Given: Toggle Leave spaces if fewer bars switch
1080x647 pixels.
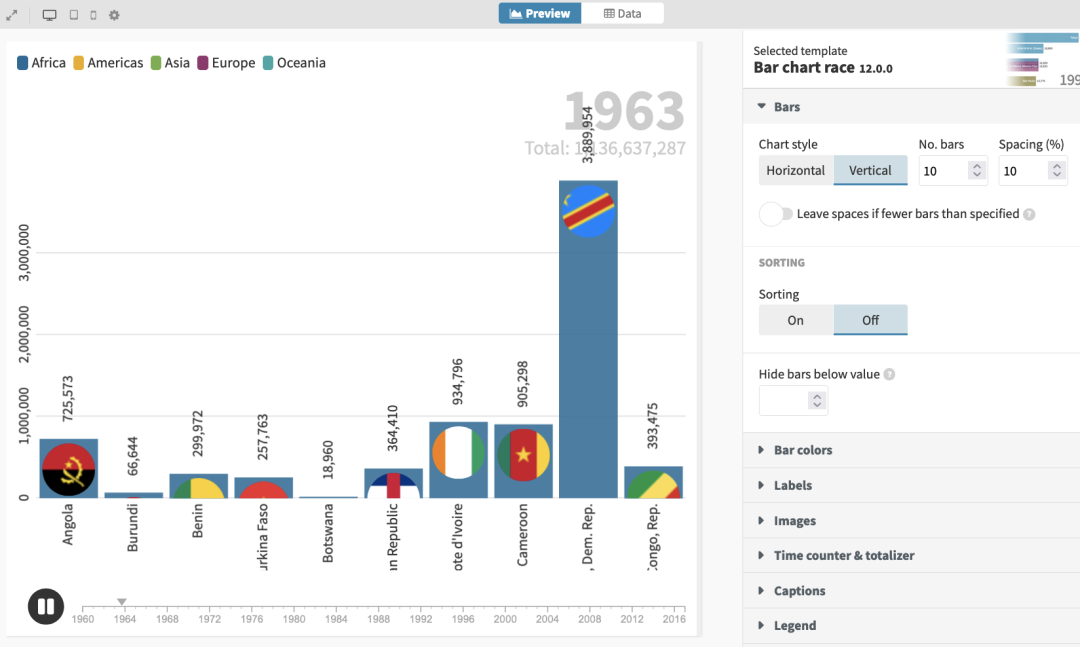Looking at the screenshot, I should coord(775,214).
